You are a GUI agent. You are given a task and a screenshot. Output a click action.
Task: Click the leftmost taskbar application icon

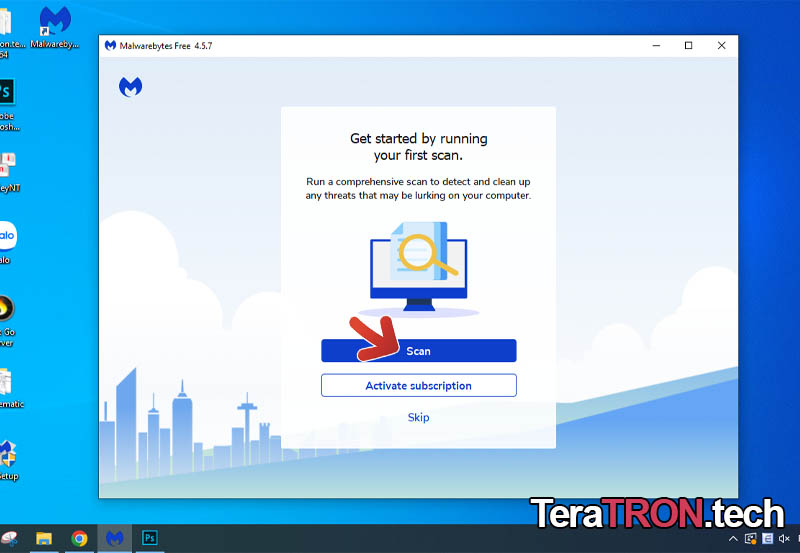9,538
